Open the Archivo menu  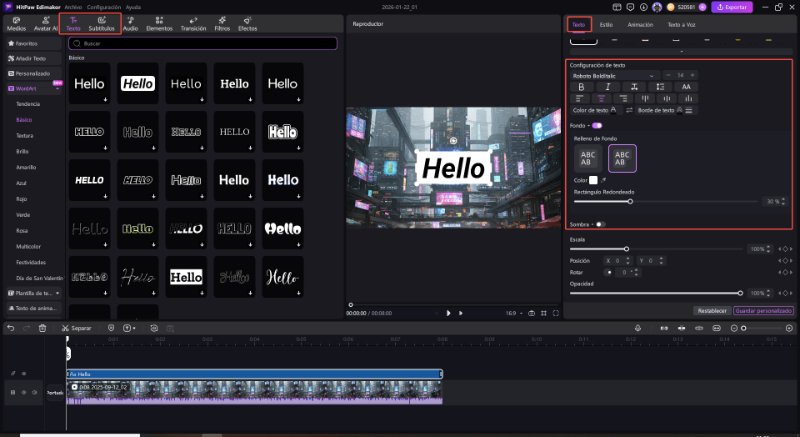click(x=73, y=6)
